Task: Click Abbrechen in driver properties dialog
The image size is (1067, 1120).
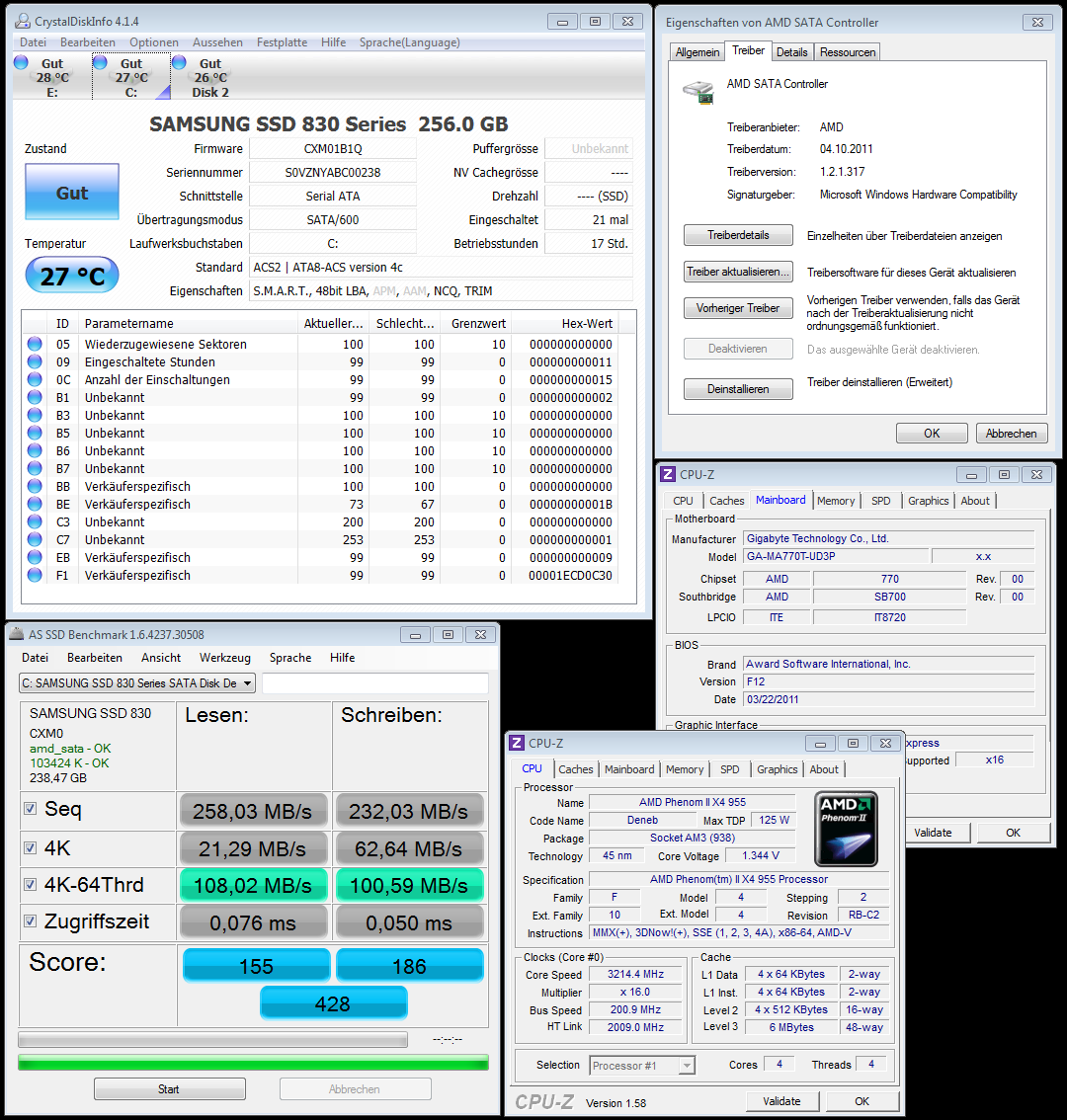Action: pos(1012,433)
